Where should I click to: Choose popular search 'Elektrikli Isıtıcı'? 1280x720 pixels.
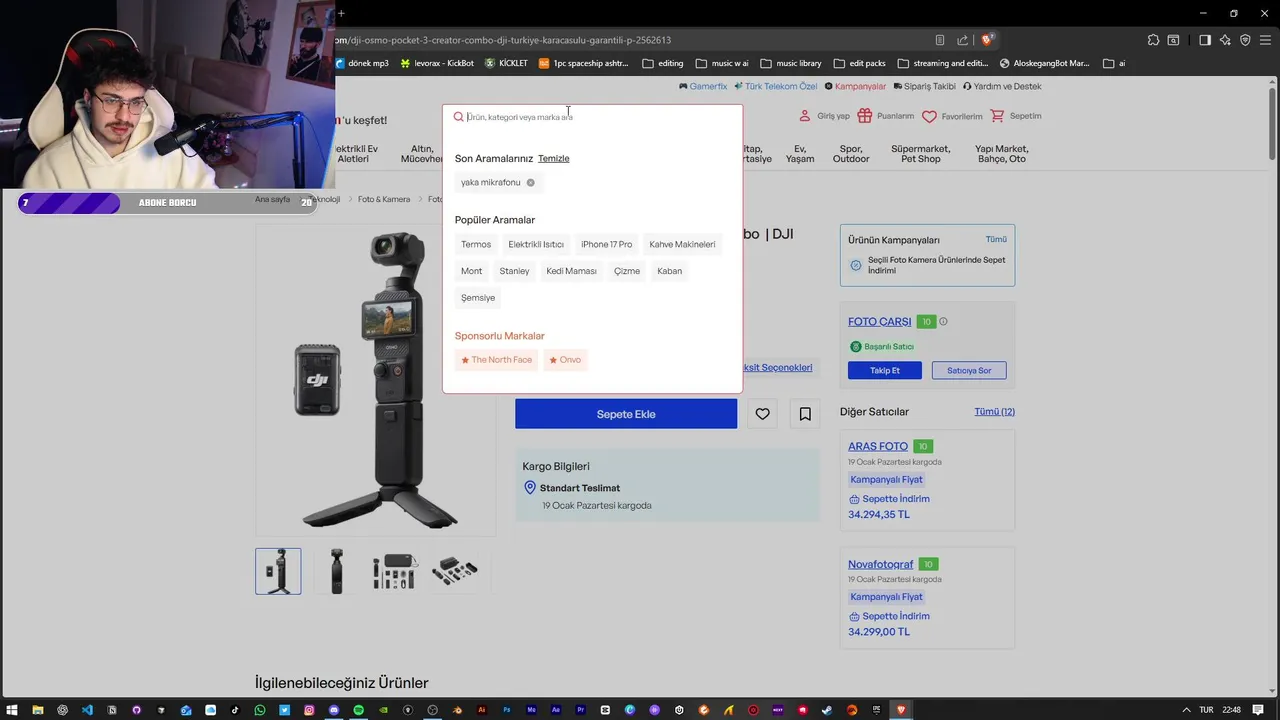point(536,244)
